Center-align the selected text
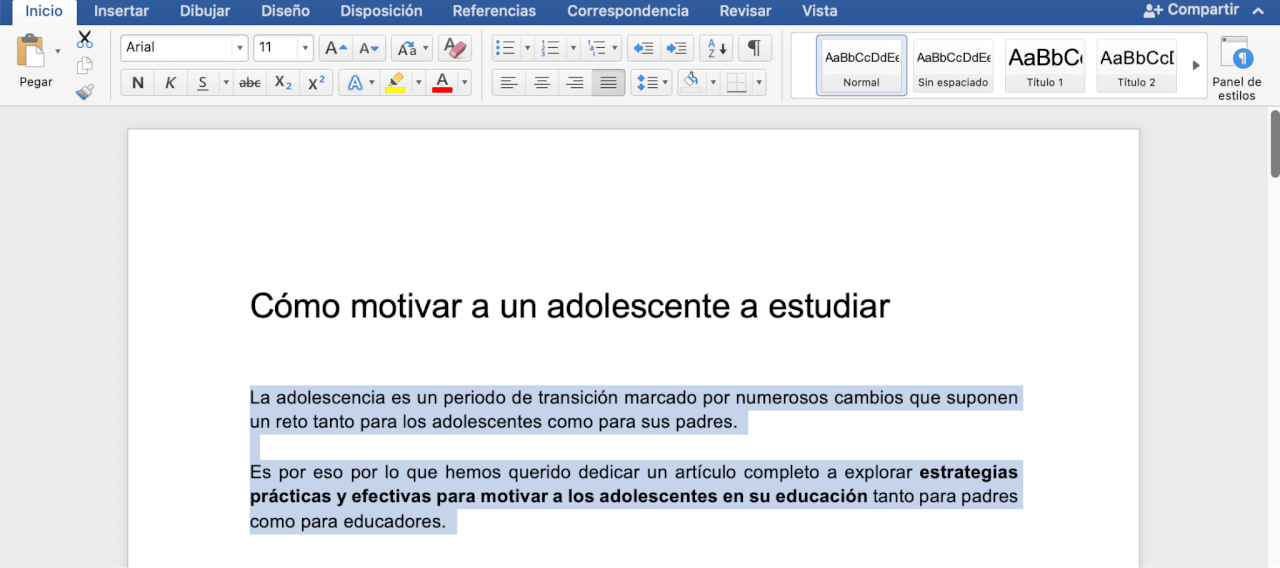The height and width of the screenshot is (568, 1280). [x=542, y=83]
